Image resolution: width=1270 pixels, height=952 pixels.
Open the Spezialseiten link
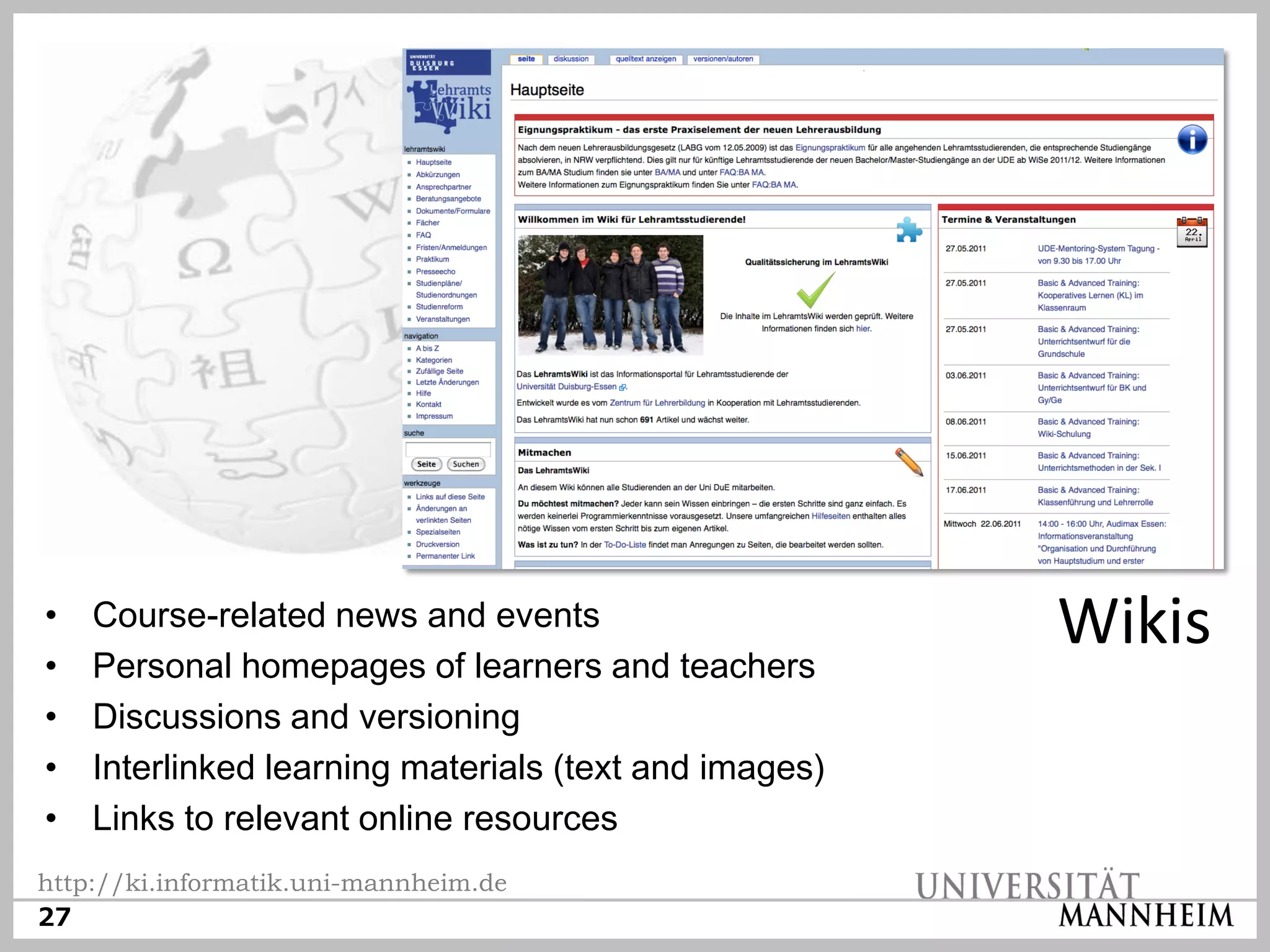(438, 532)
